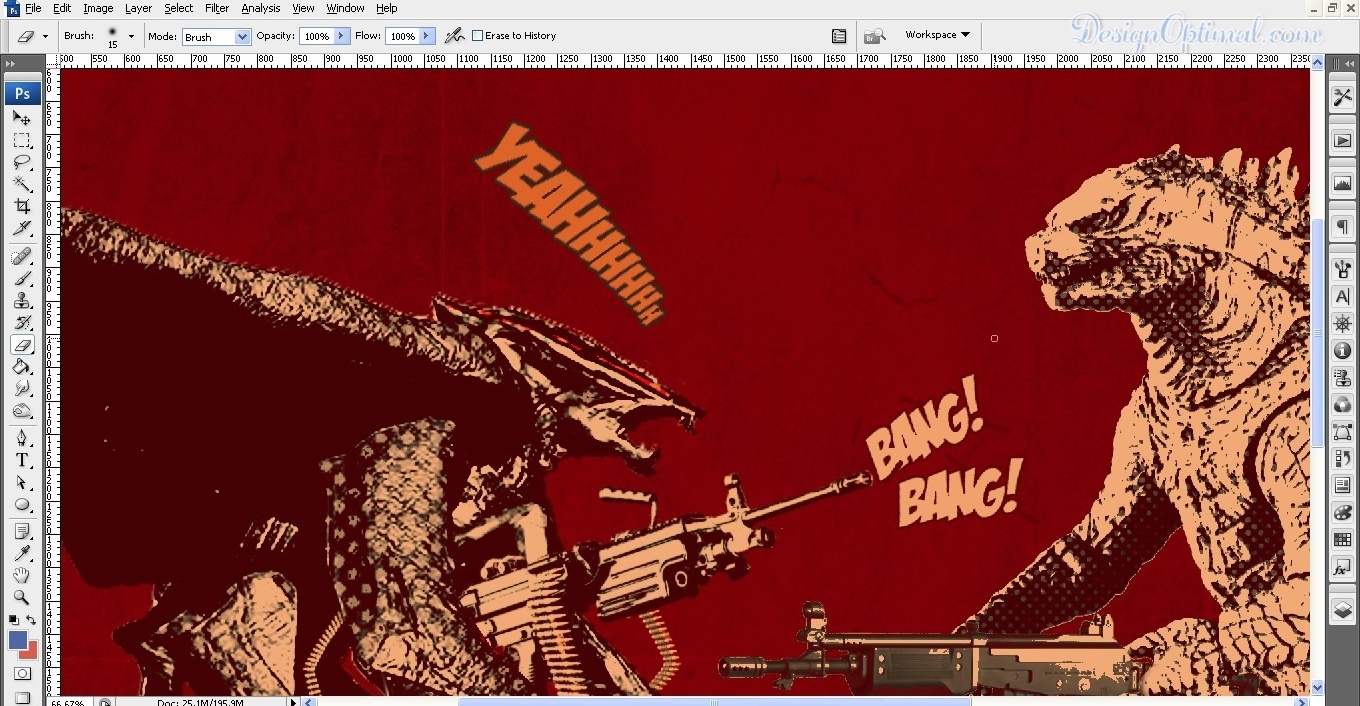
Task: Select the Pen tool
Action: [22, 438]
